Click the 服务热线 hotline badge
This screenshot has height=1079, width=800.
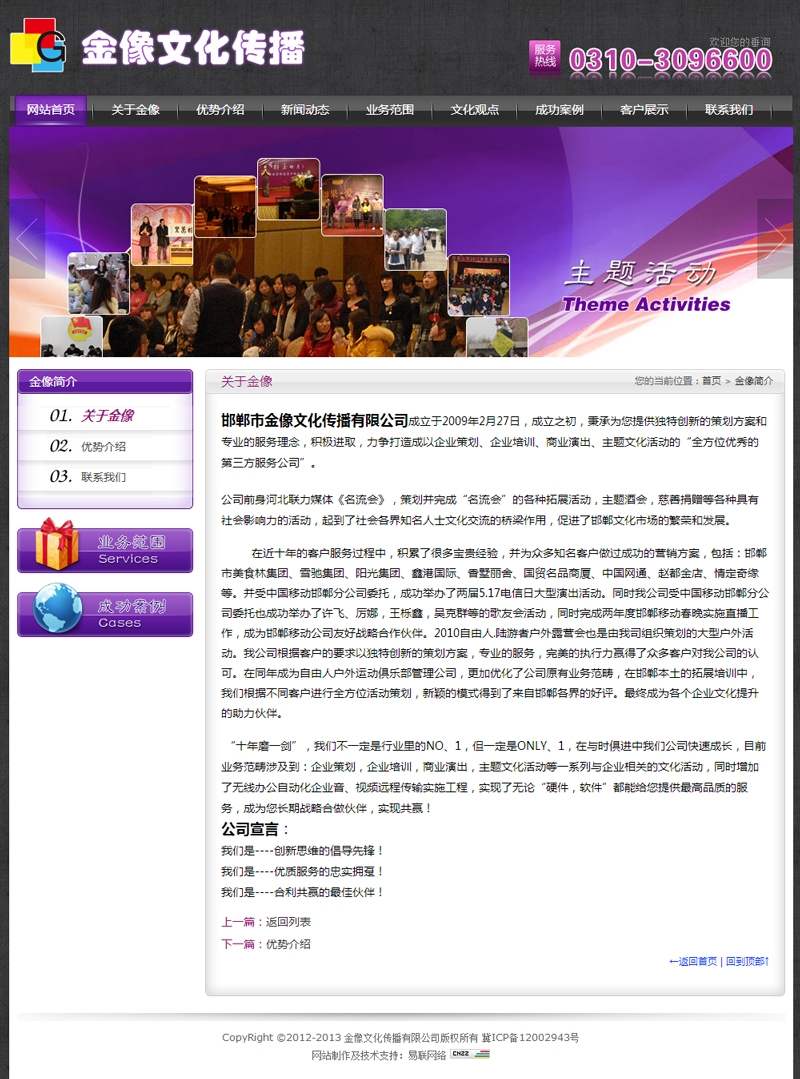tap(544, 56)
